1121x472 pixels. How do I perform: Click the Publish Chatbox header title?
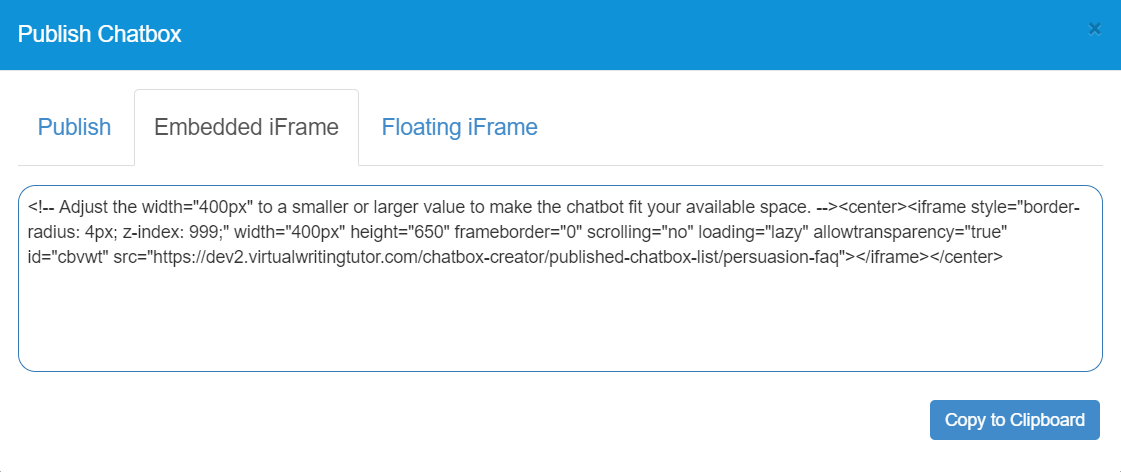click(99, 34)
